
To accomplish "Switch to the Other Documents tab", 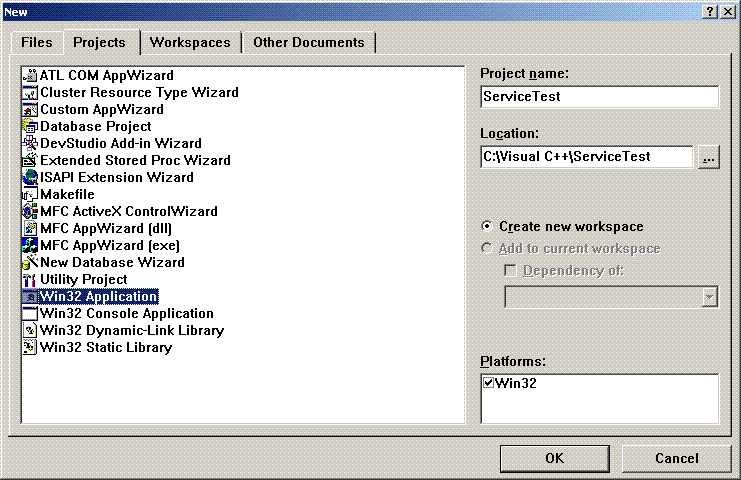I will 309,43.
